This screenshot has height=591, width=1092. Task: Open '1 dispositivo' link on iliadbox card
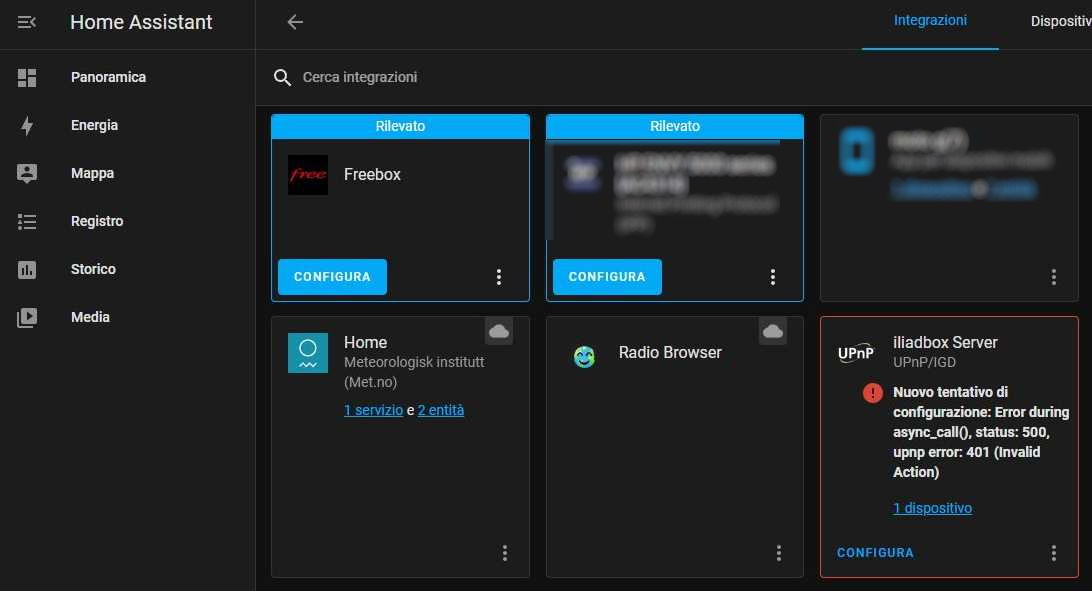click(x=932, y=508)
